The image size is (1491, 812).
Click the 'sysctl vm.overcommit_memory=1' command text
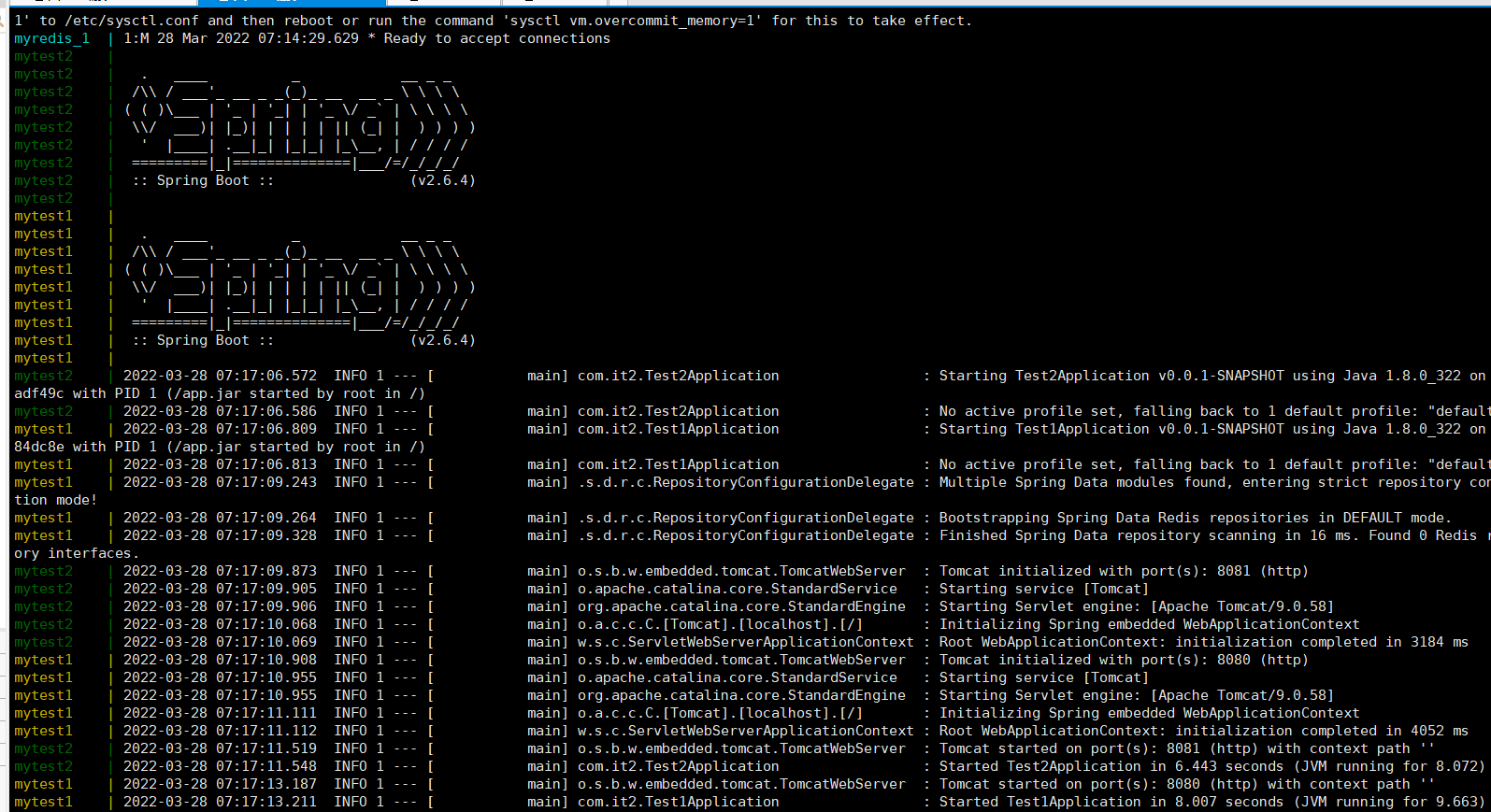tap(631, 21)
